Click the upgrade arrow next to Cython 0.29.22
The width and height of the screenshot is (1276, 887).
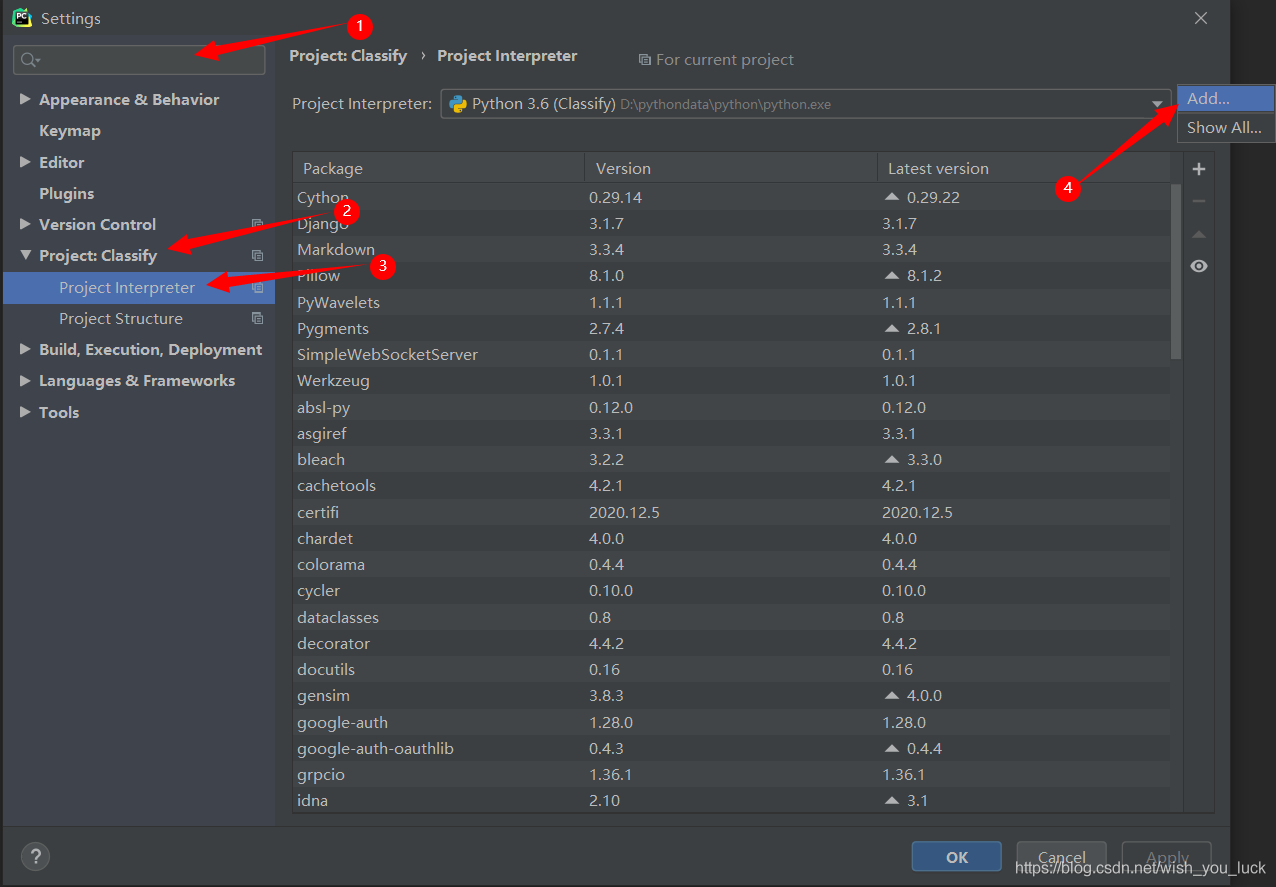892,197
